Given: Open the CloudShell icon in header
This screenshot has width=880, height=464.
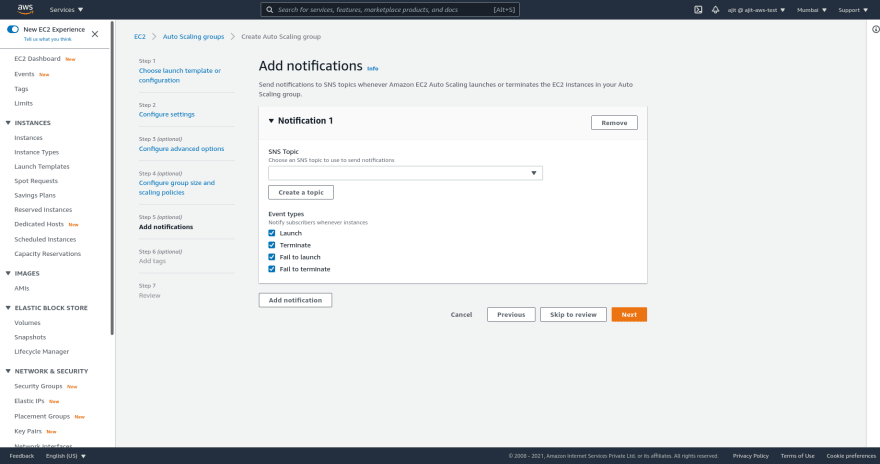Looking at the screenshot, I should [698, 10].
